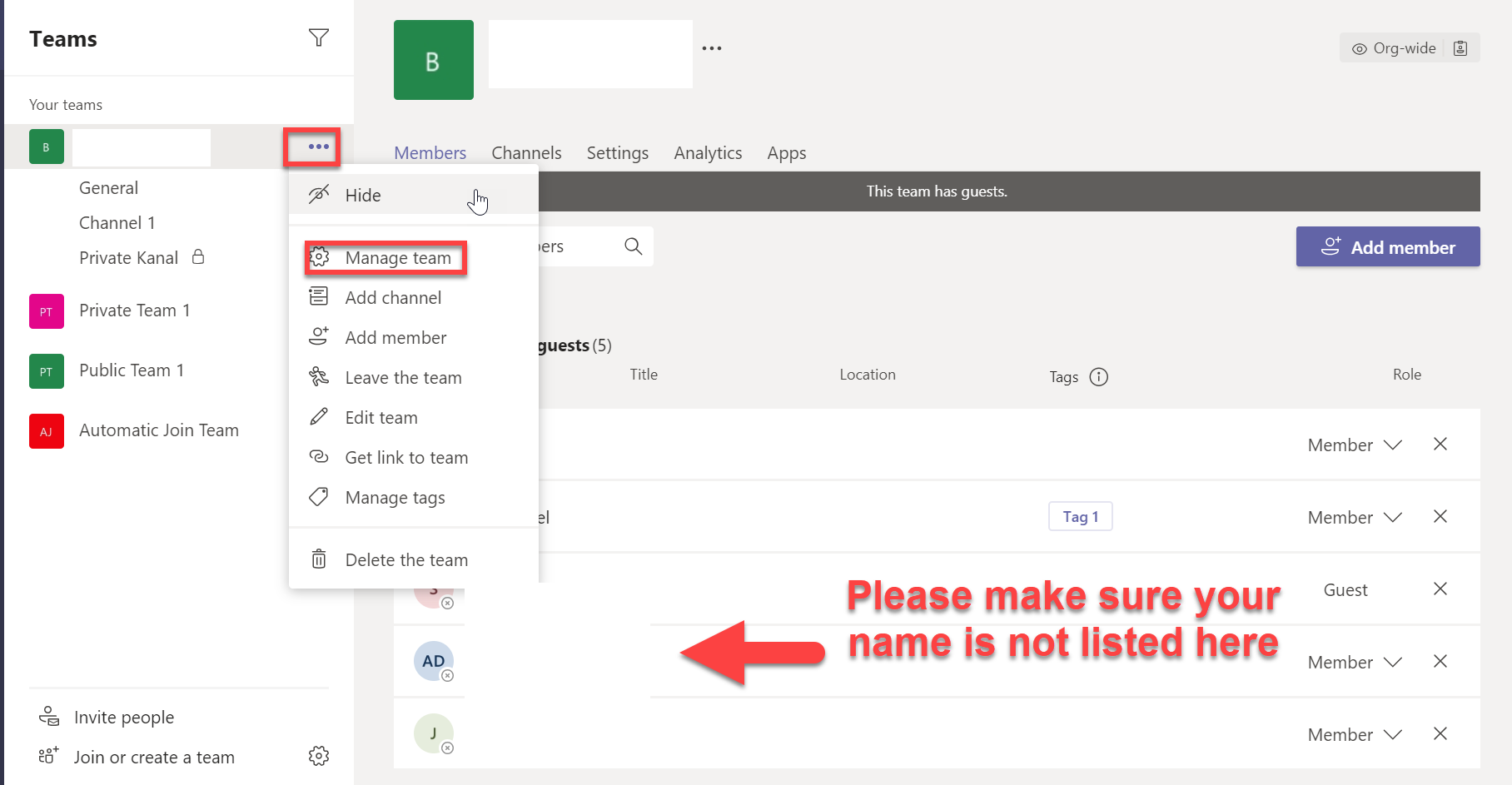Click the Tags info icon
This screenshot has height=785, width=1512.
click(1099, 377)
